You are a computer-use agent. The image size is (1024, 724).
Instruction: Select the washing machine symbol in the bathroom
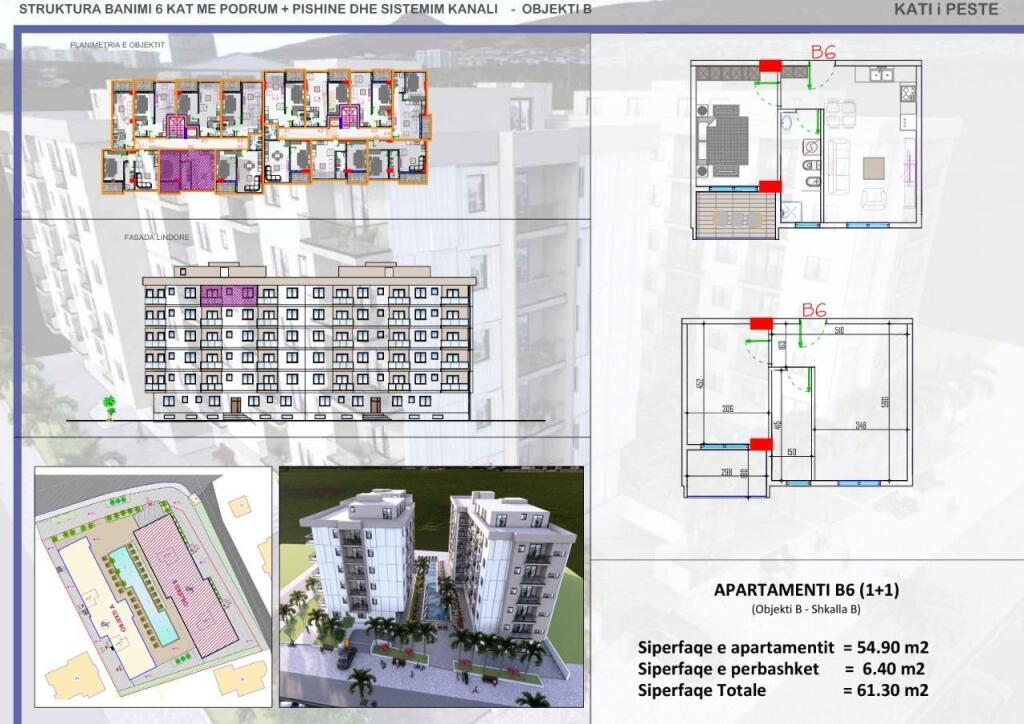click(x=811, y=146)
